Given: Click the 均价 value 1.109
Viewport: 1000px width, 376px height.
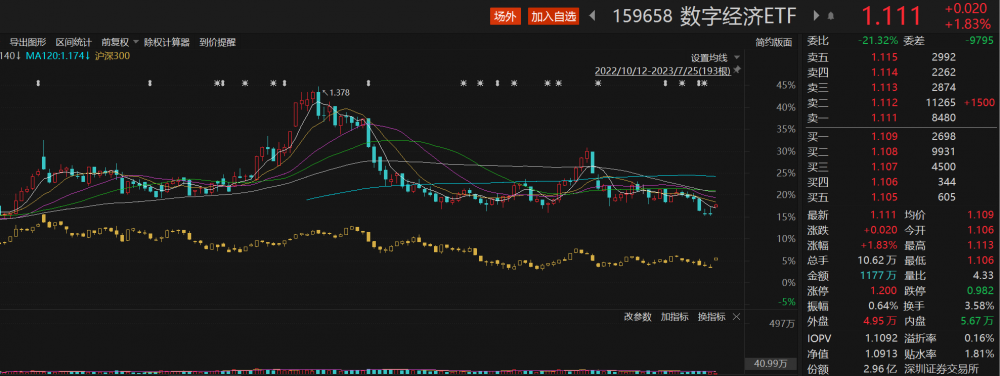Looking at the screenshot, I should (981, 215).
